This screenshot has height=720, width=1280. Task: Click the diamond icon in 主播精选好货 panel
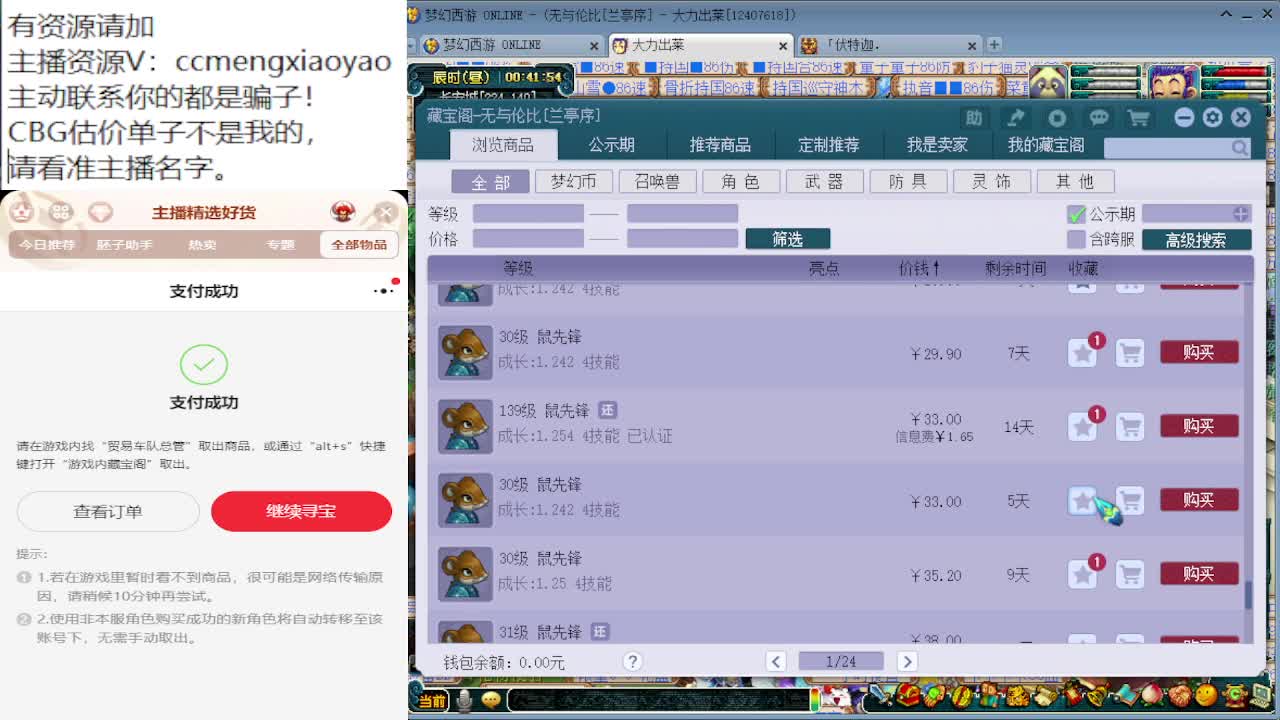tap(100, 212)
